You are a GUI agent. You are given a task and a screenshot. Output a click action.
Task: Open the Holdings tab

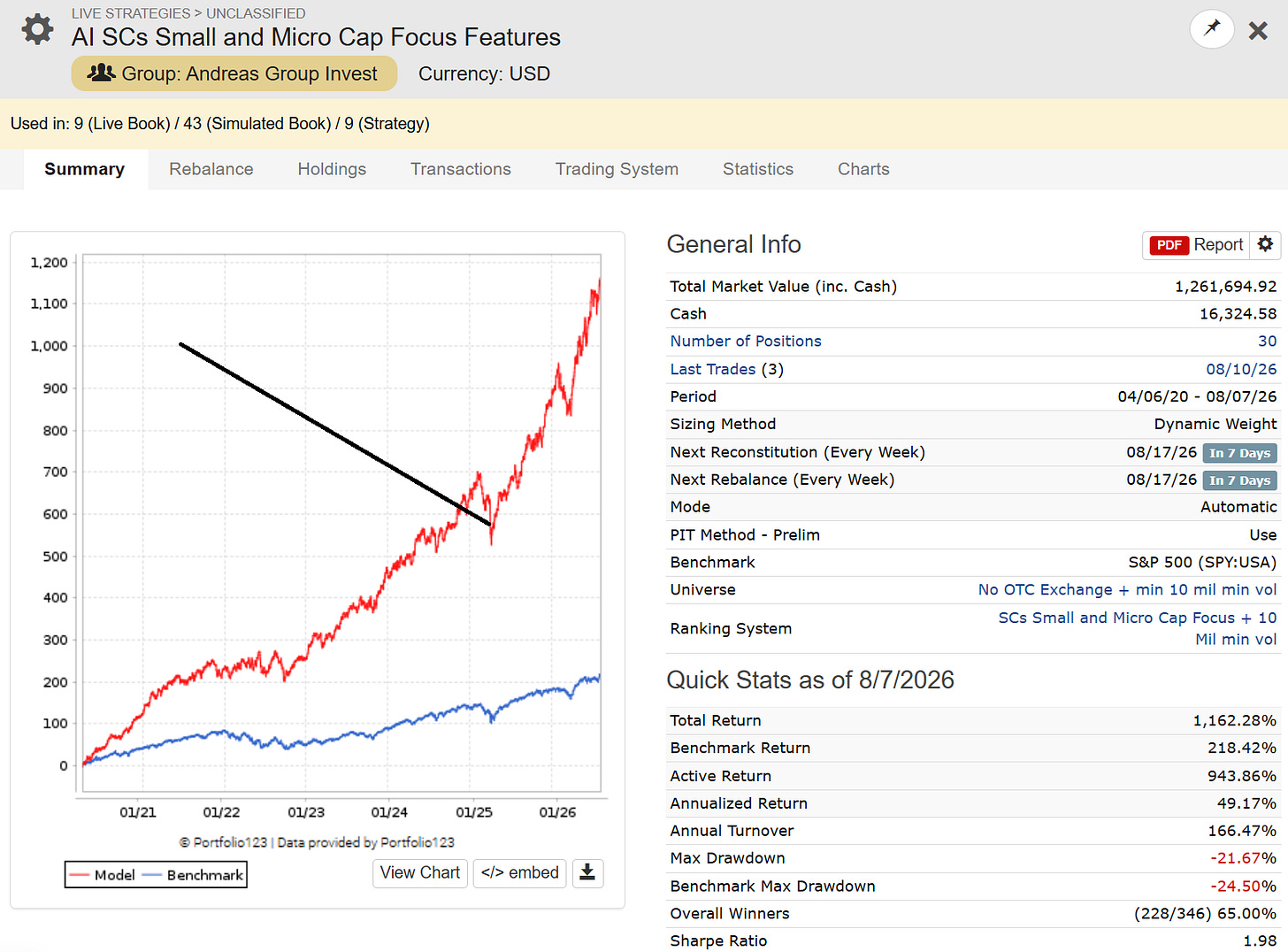(332, 169)
